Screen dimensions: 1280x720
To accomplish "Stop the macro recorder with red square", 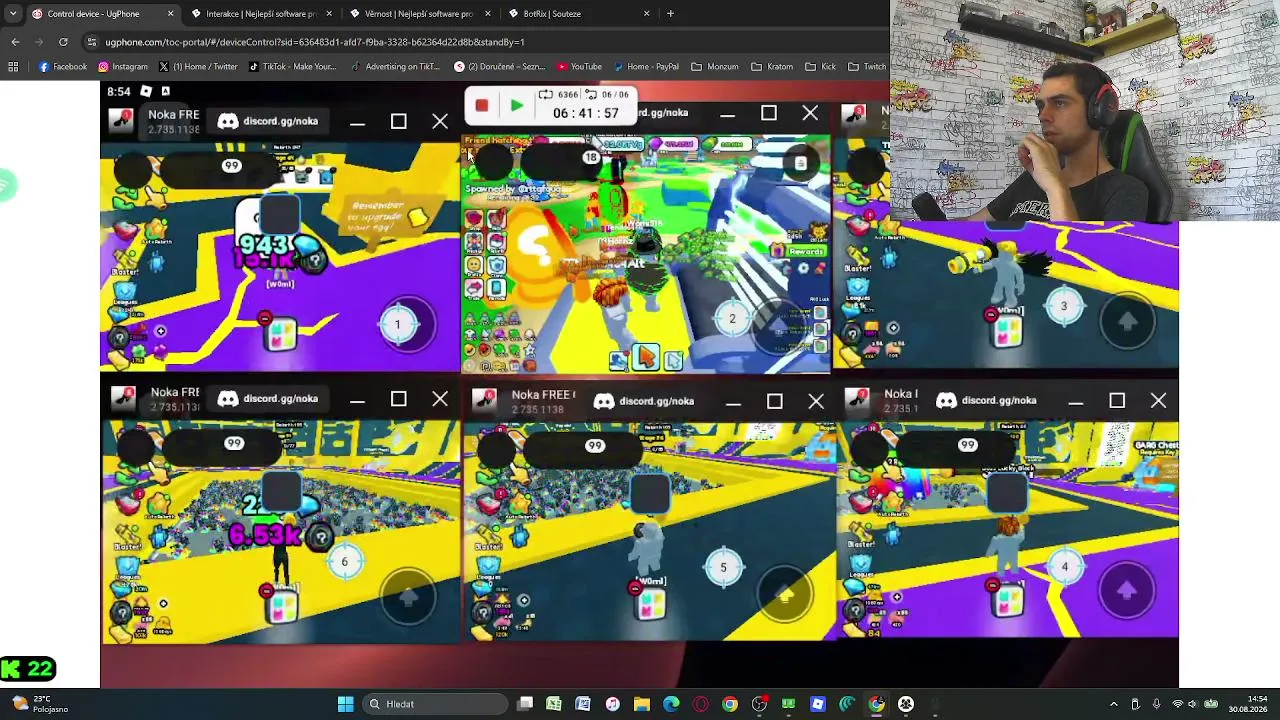I will coord(481,105).
